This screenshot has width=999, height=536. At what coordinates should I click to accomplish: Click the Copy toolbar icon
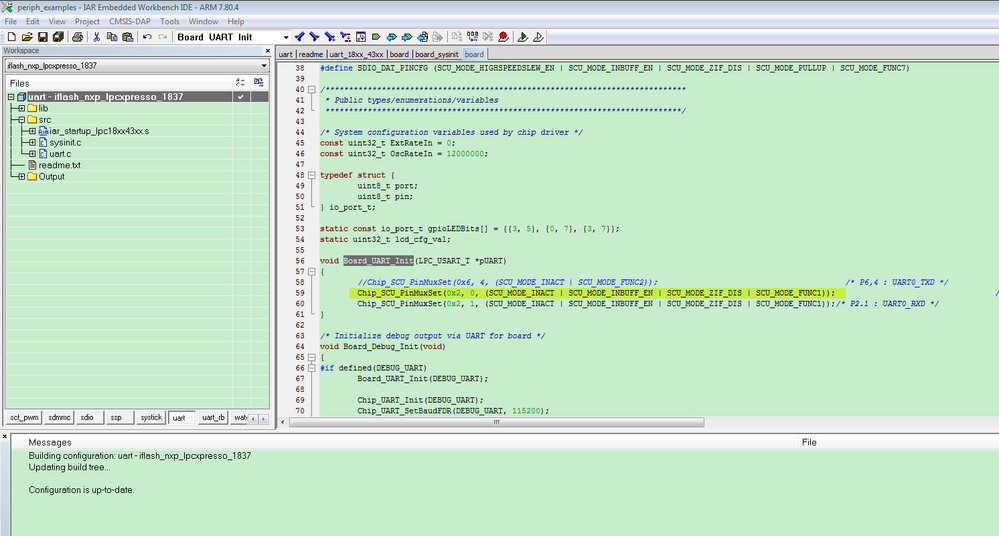112,37
